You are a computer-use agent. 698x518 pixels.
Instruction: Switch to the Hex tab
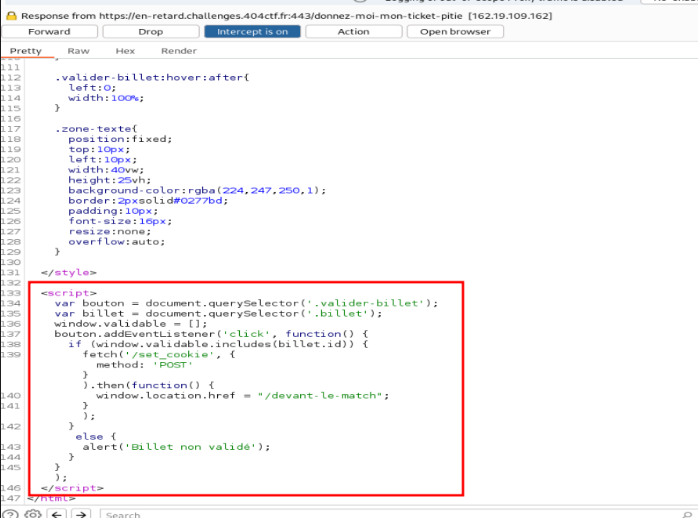pyautogui.click(x=125, y=50)
